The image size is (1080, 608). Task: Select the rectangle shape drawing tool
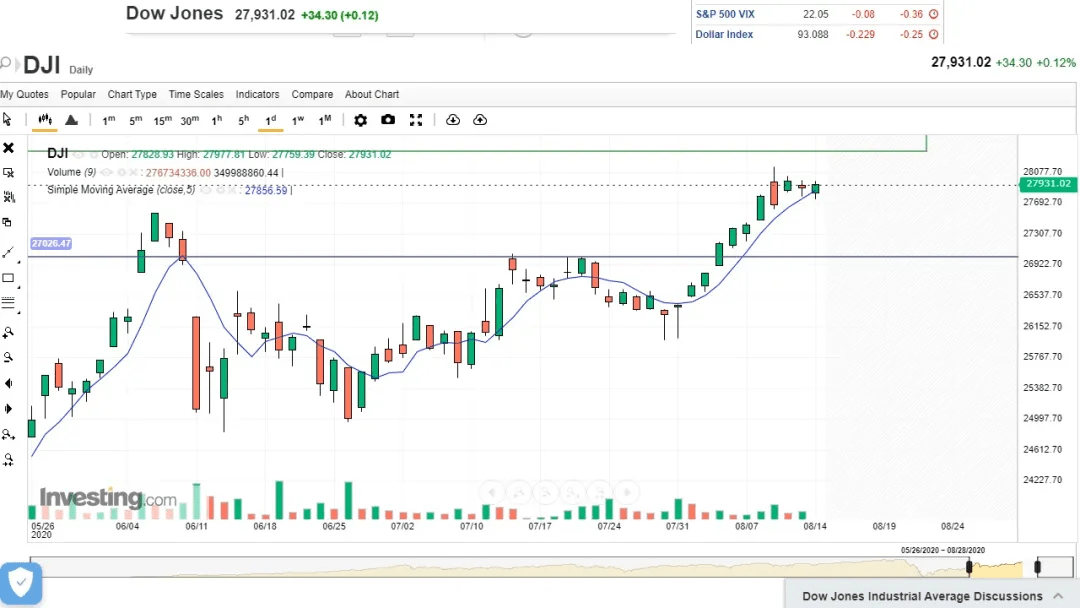[8, 278]
